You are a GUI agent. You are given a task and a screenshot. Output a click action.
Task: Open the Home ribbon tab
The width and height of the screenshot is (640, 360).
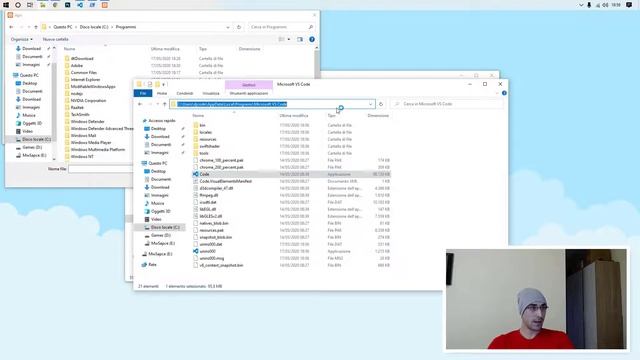(x=162, y=93)
